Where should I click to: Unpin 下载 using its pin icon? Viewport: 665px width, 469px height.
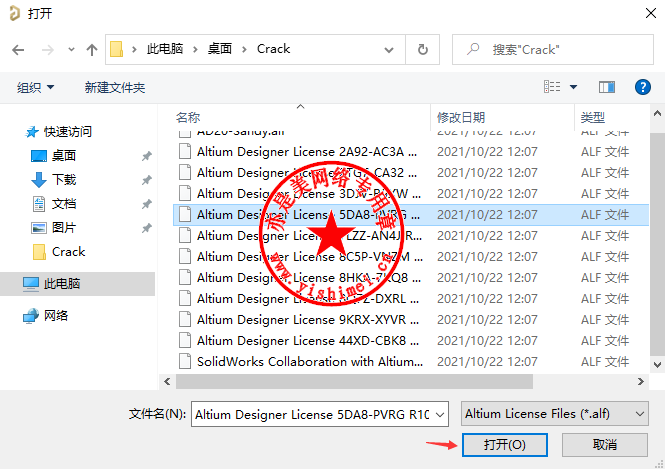pos(146,180)
